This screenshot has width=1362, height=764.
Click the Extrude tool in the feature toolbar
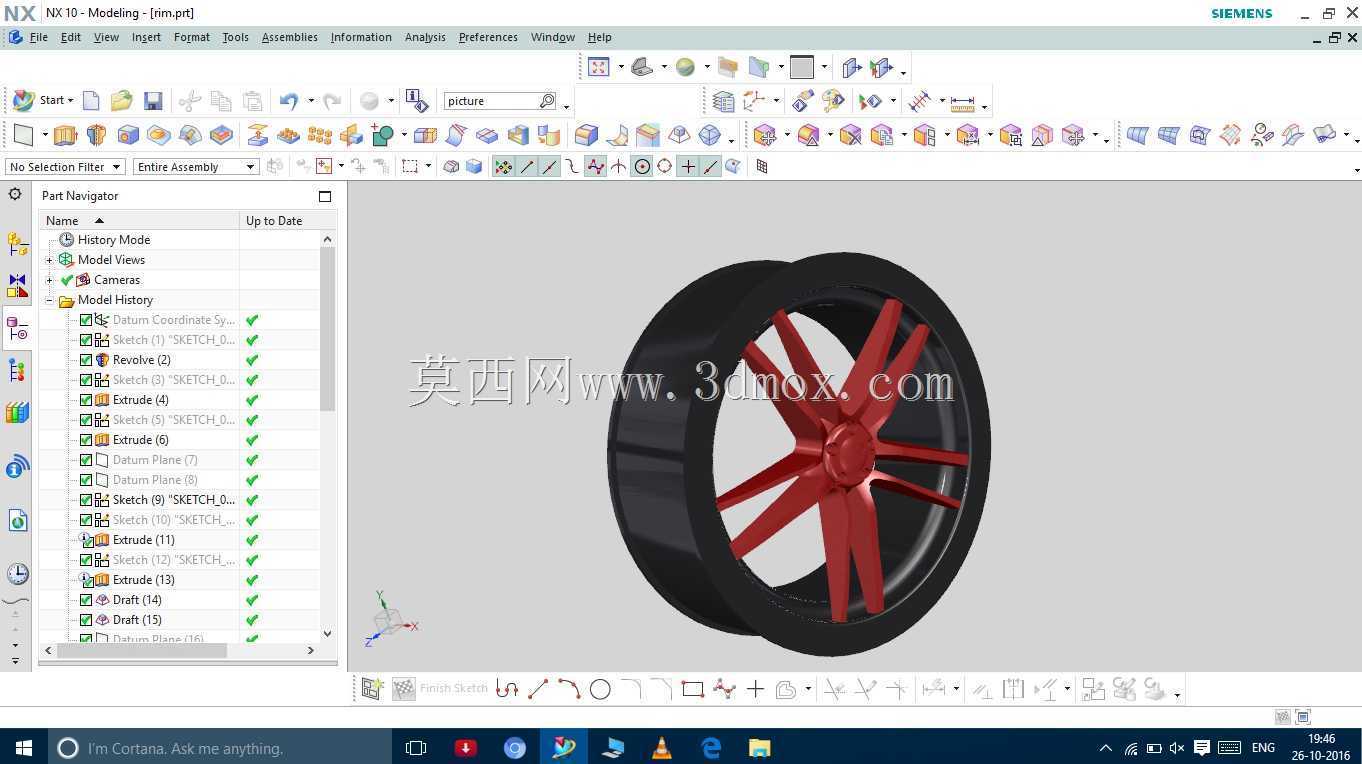tap(65, 135)
